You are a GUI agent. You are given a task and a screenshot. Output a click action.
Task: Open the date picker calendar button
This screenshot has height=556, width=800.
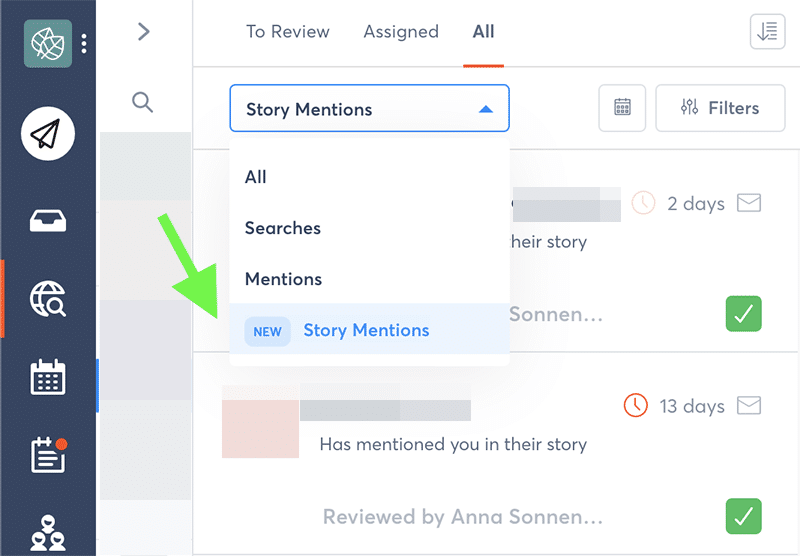pyautogui.click(x=622, y=108)
